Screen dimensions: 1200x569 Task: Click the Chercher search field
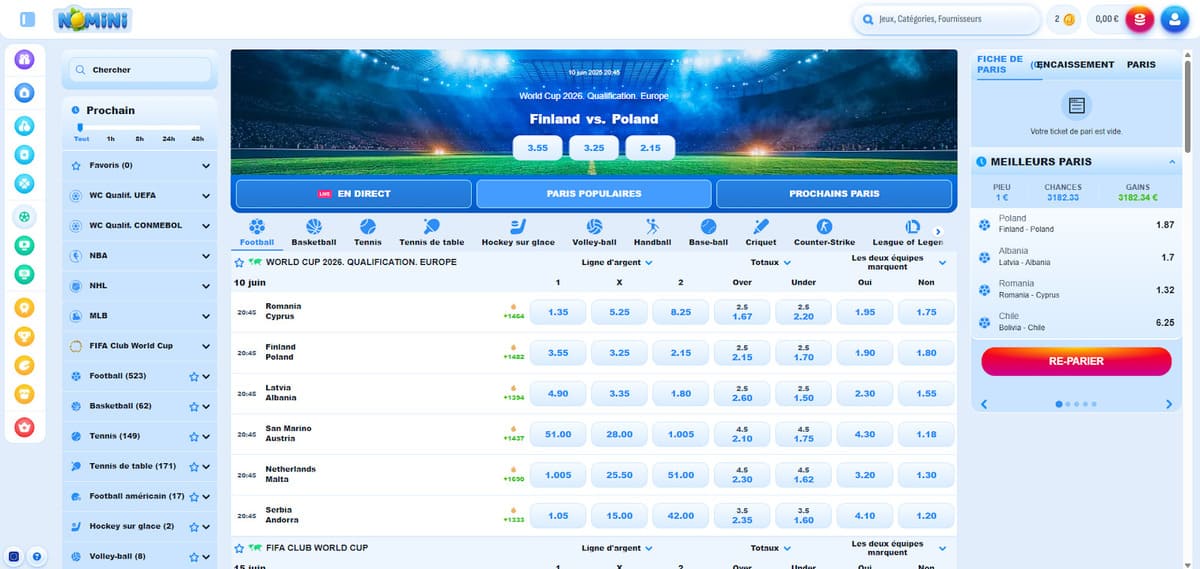pos(140,70)
